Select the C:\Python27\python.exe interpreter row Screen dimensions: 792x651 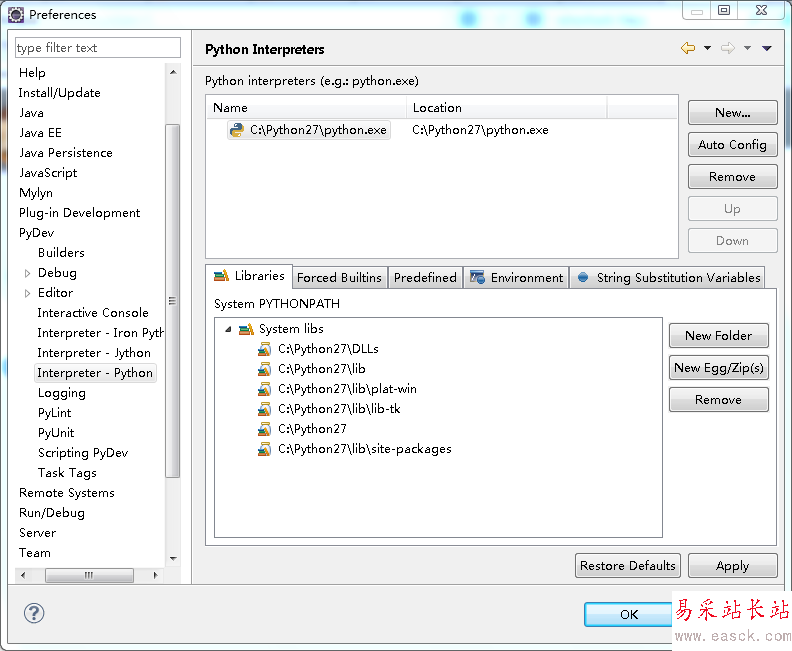coord(442,130)
